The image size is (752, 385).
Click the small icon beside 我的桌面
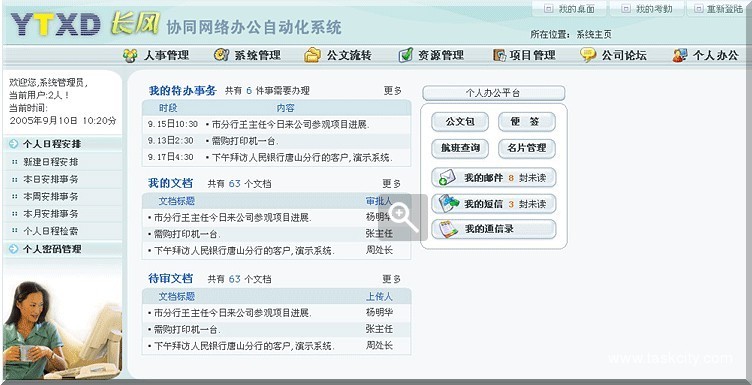[x=549, y=9]
